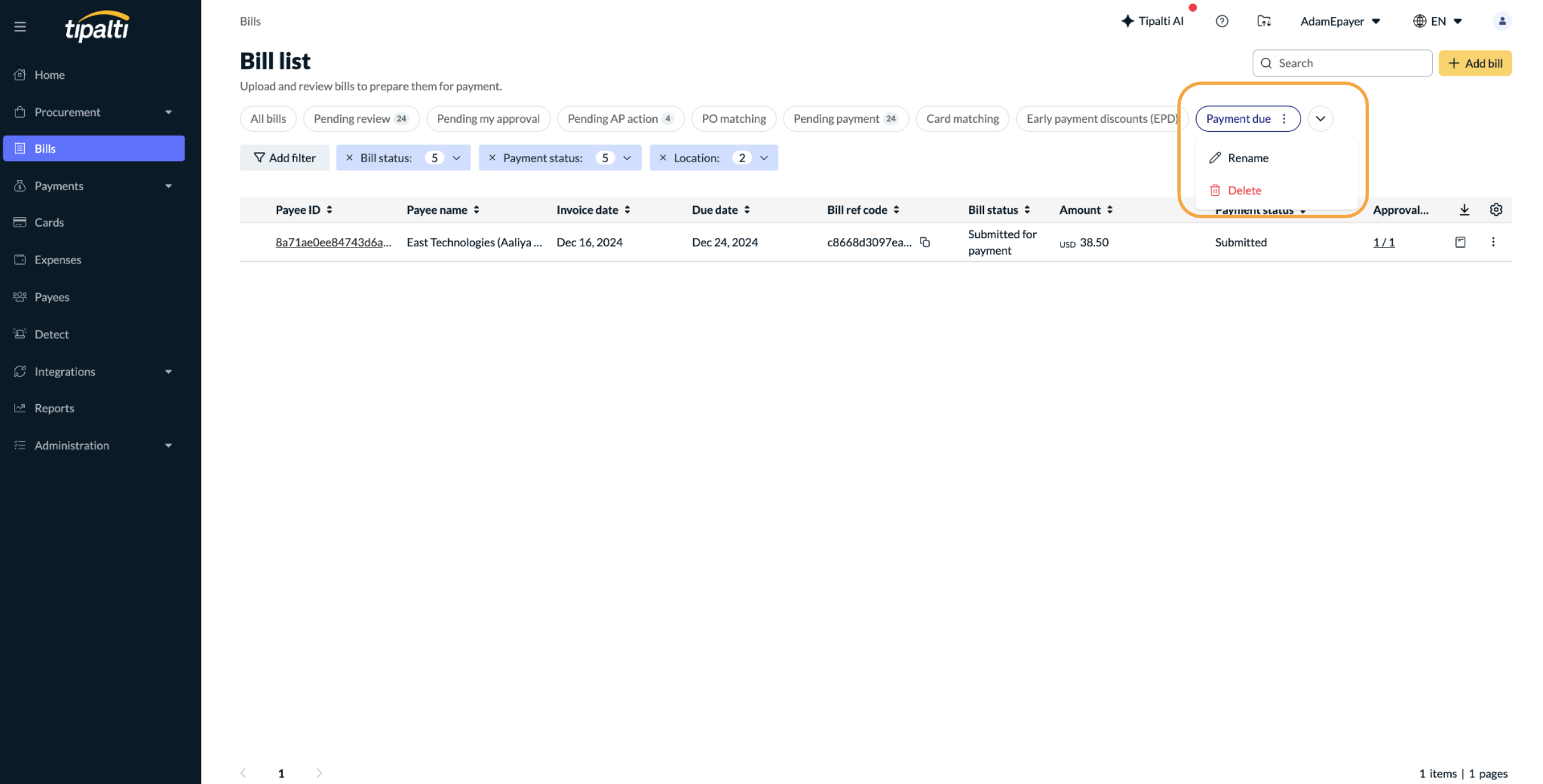The image size is (1543, 784).
Task: Copy the bill ref code c8668d3097ea
Action: pyautogui.click(x=925, y=242)
